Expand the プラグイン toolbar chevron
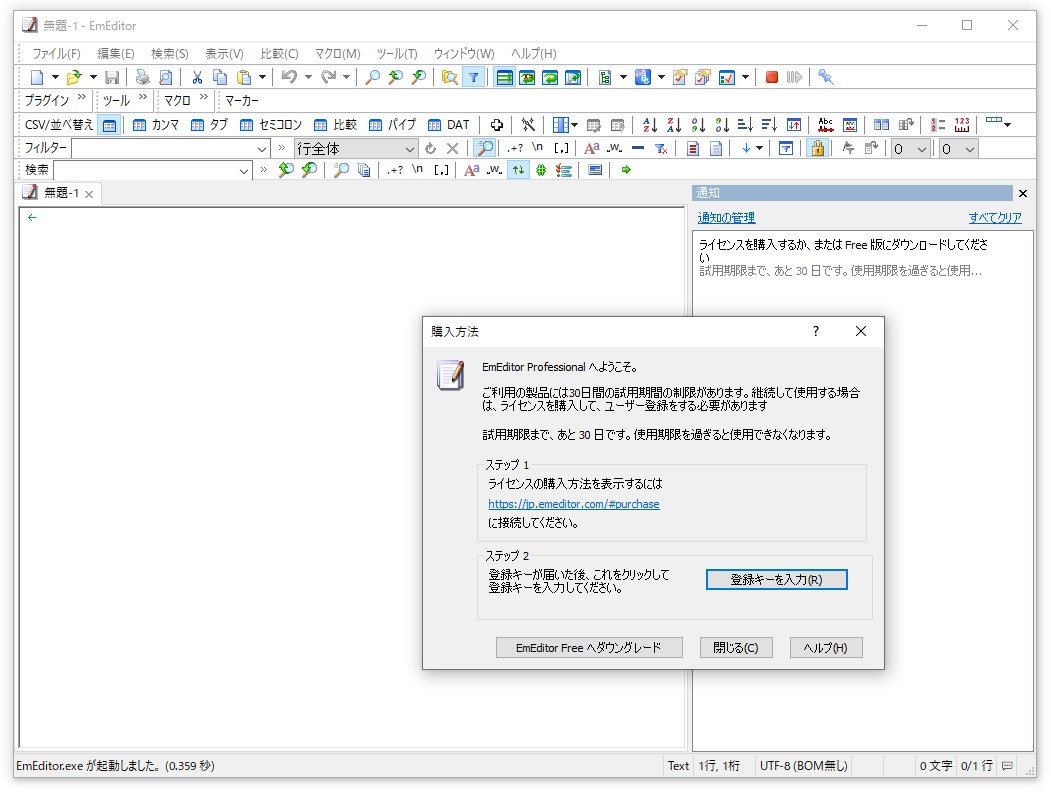Image resolution: width=1051 pixels, height=798 pixels. click(x=81, y=98)
